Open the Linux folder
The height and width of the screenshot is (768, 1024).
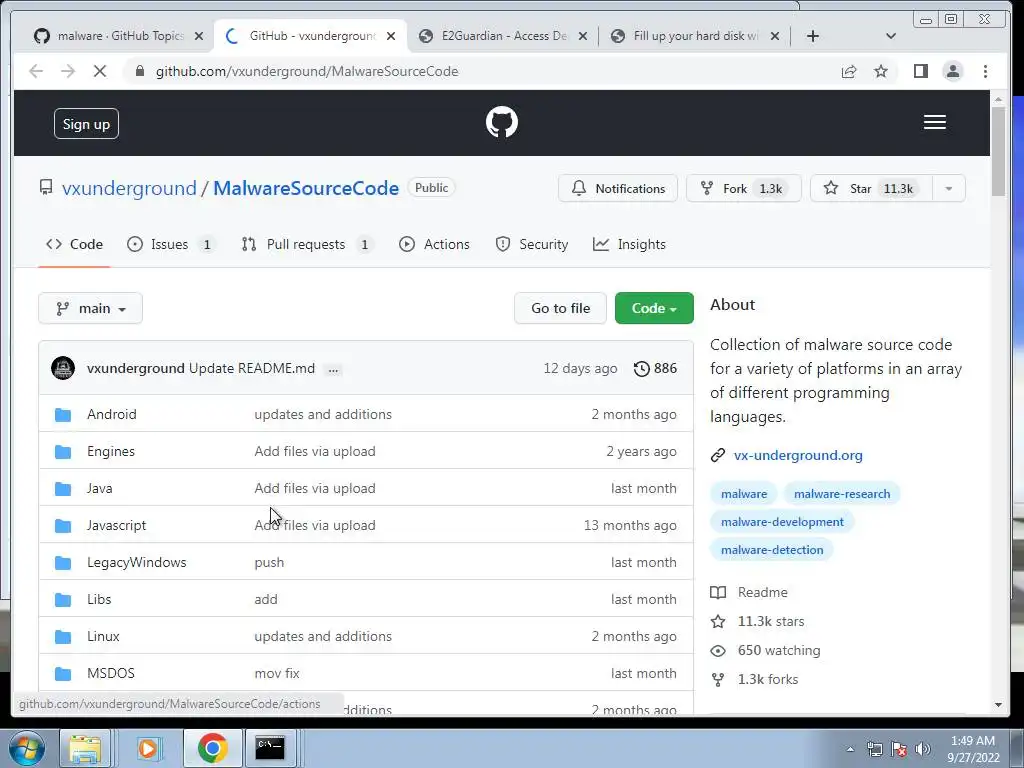[x=103, y=637]
